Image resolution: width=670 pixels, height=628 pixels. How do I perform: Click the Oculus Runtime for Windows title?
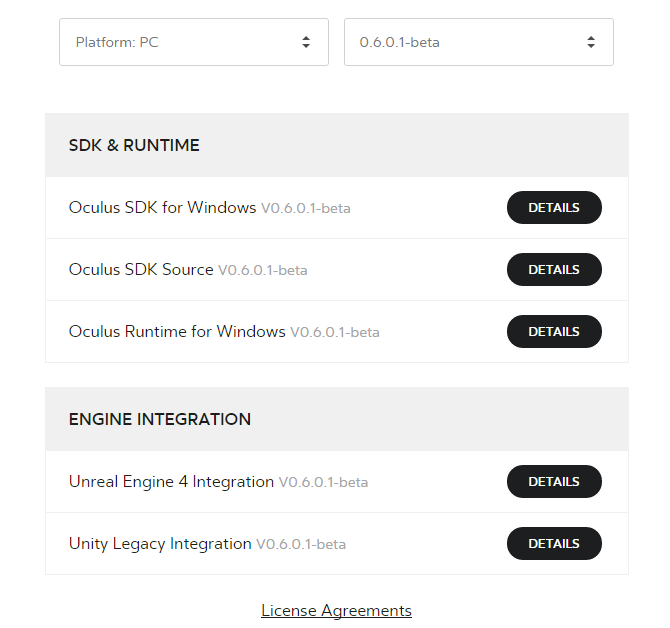177,332
